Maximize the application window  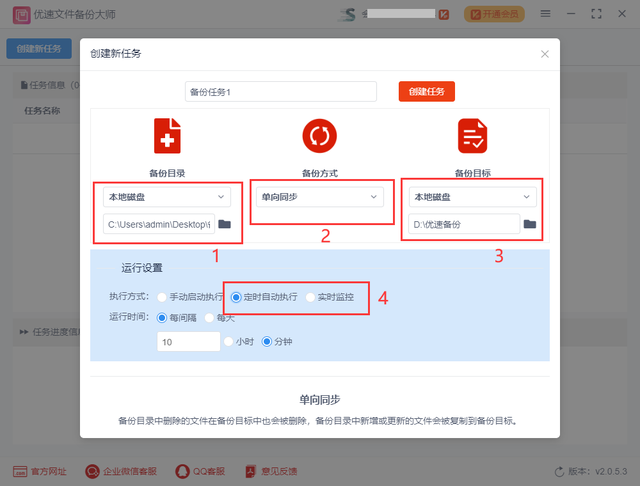(x=596, y=14)
